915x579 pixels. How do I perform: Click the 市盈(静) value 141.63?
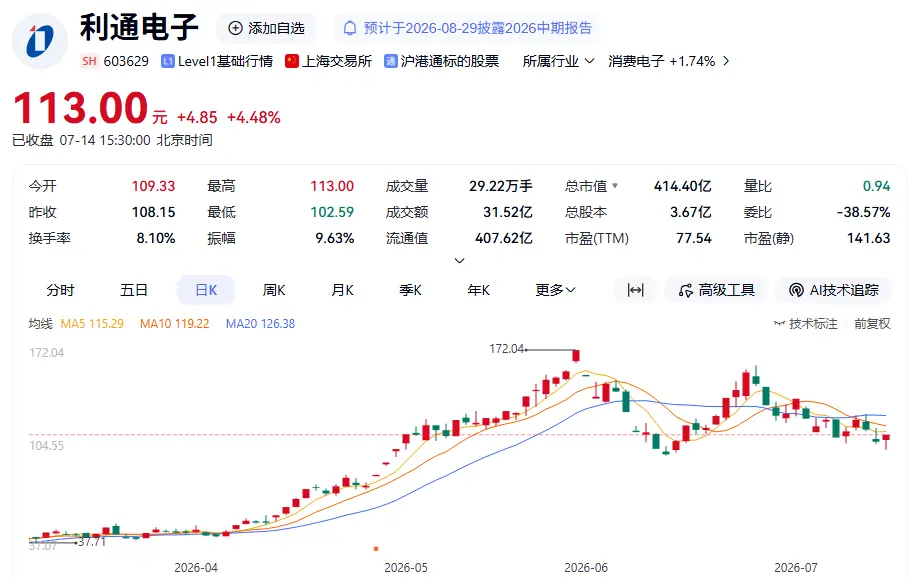(869, 238)
